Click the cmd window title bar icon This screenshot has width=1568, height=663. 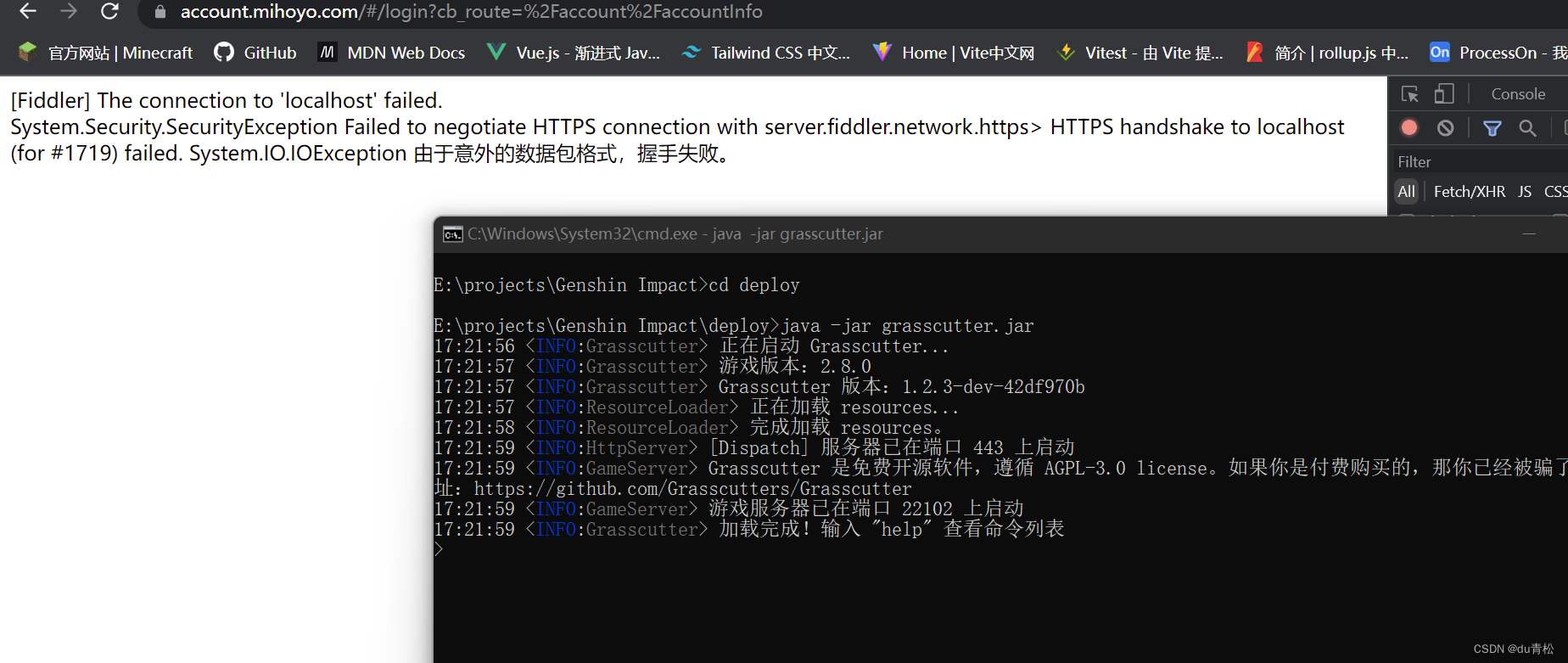452,234
